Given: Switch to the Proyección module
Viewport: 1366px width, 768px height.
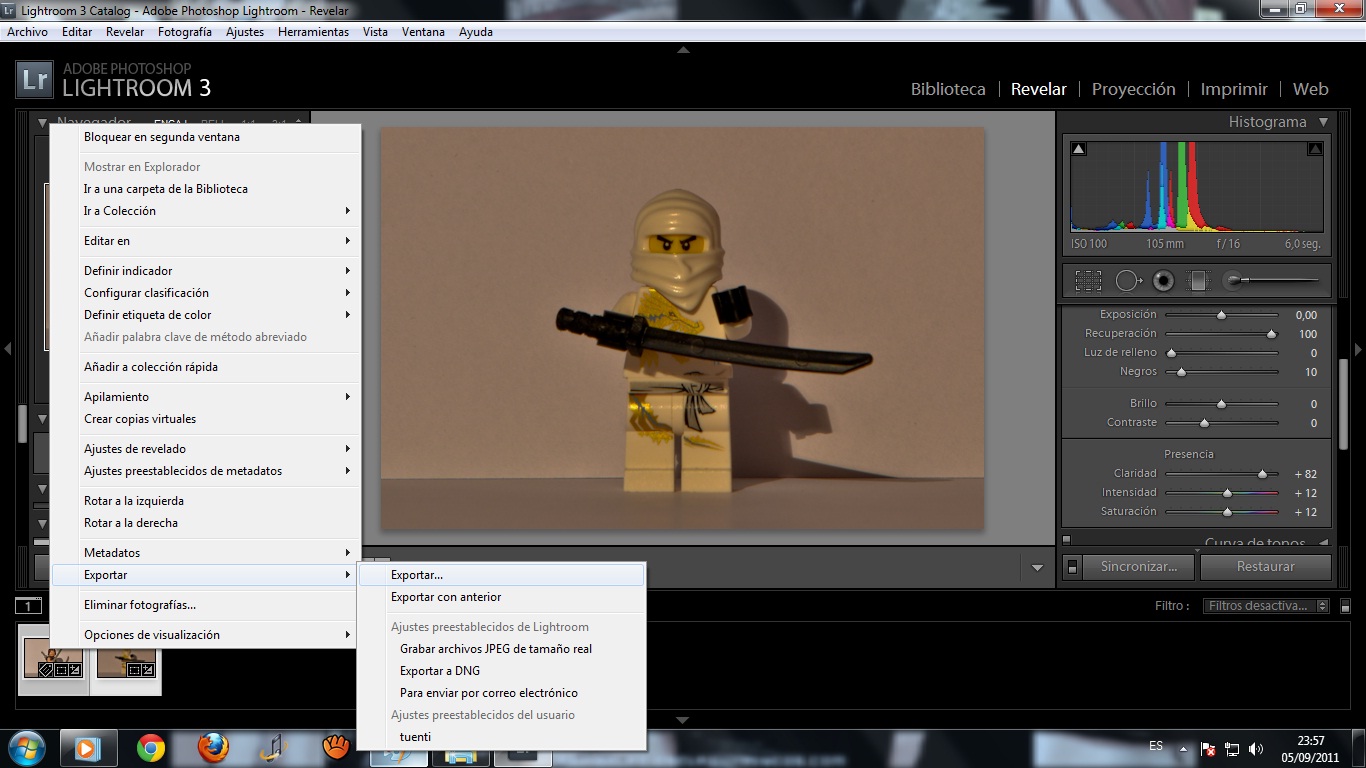Looking at the screenshot, I should tap(1133, 89).
